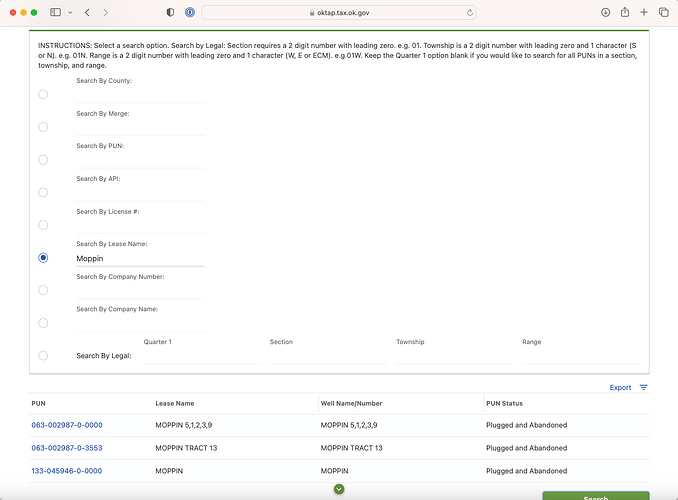Click the Lease Name field containing Moppin
Viewport: 678px width, 500px height.
click(140, 259)
